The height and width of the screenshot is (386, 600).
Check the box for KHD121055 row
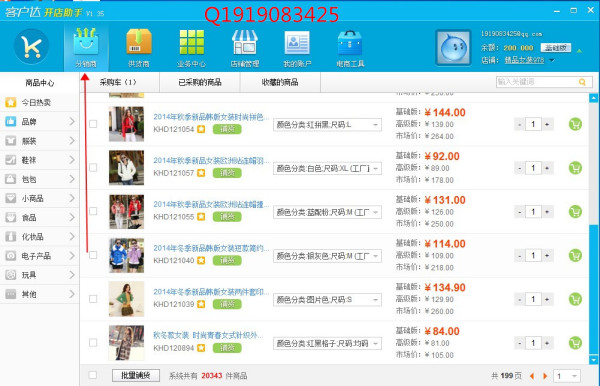tap(93, 211)
